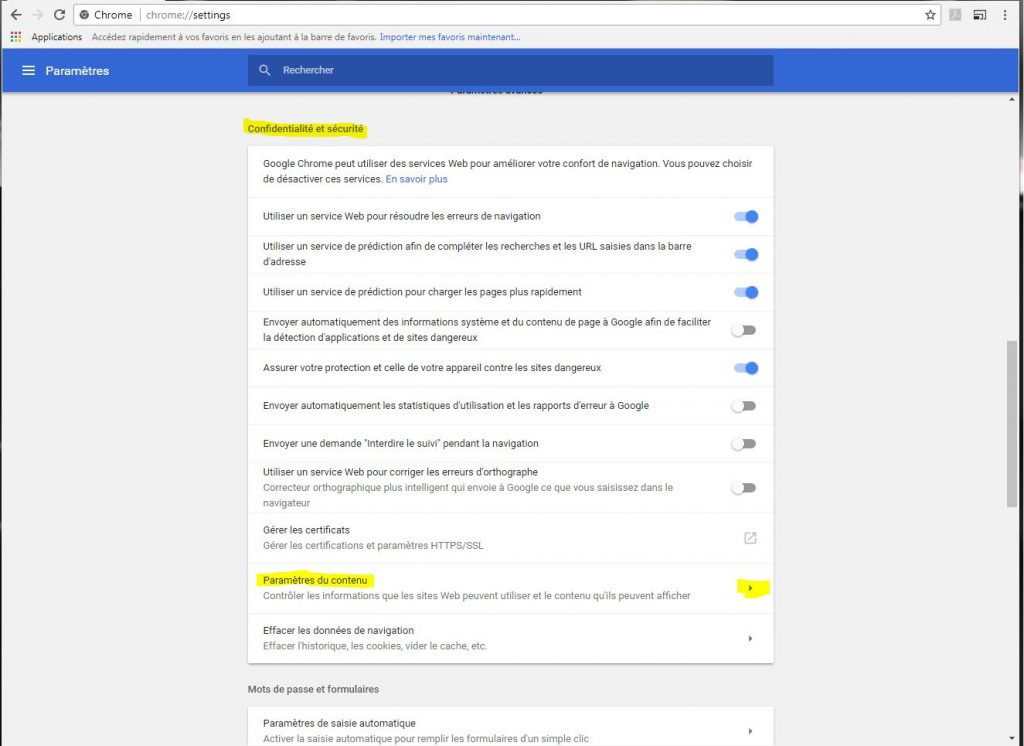Disable web service for navigation errors
Screen dimensions: 1024x746
(745, 217)
